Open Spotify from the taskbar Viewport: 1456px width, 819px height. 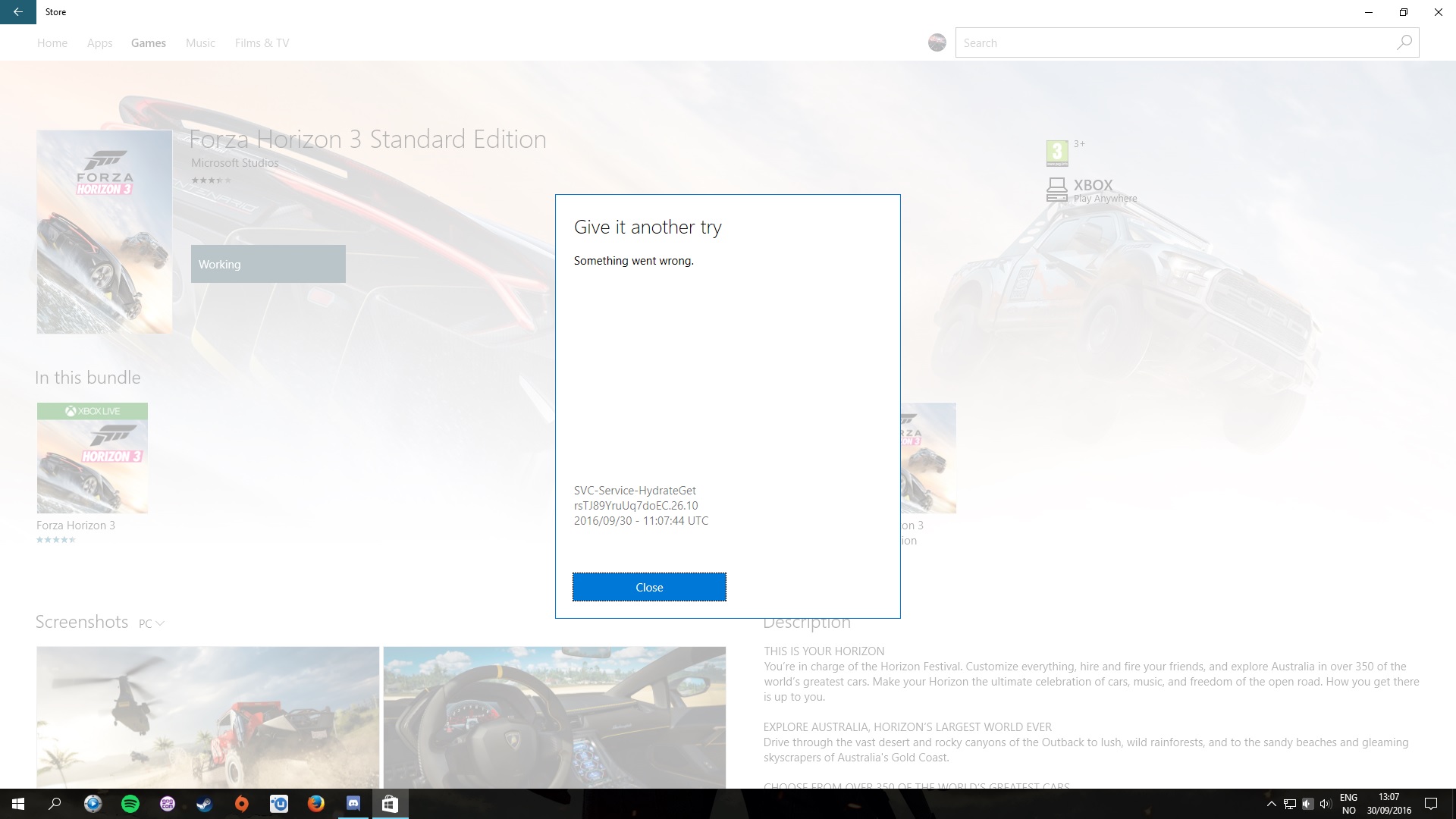pos(130,804)
